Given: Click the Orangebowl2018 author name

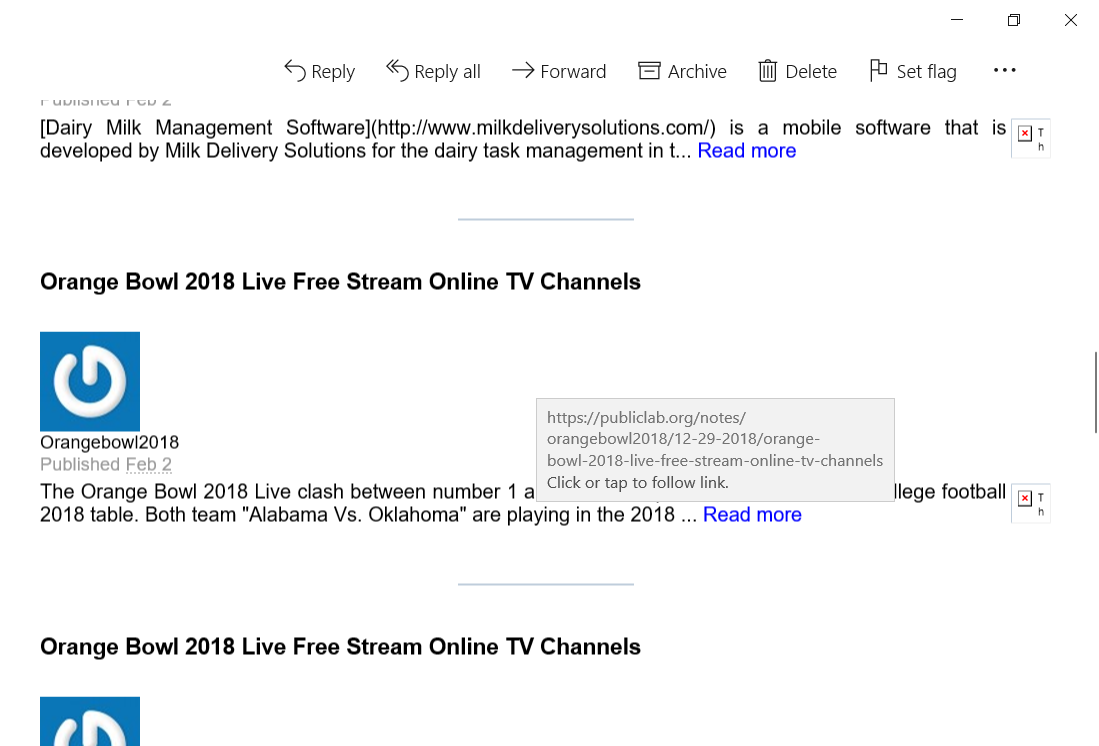Looking at the screenshot, I should click(x=109, y=442).
